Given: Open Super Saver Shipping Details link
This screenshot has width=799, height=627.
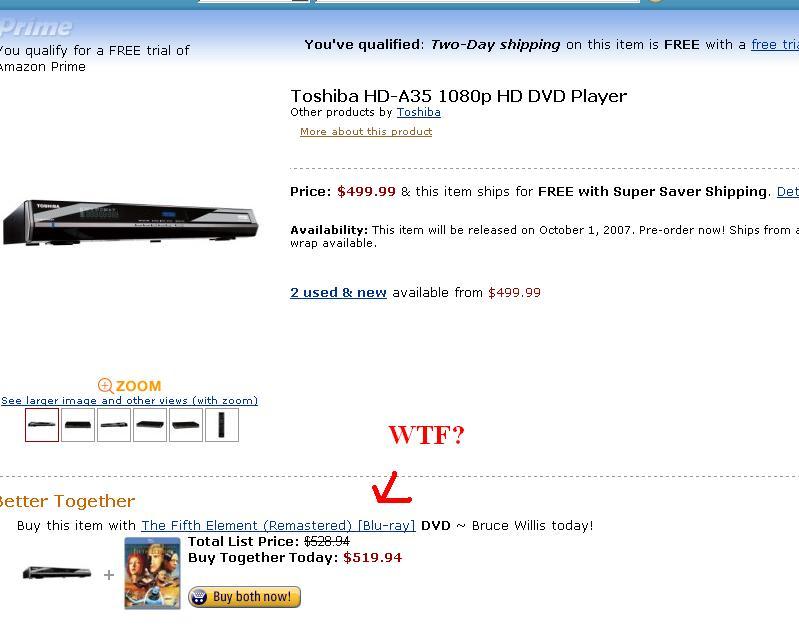Looking at the screenshot, I should (x=788, y=192).
